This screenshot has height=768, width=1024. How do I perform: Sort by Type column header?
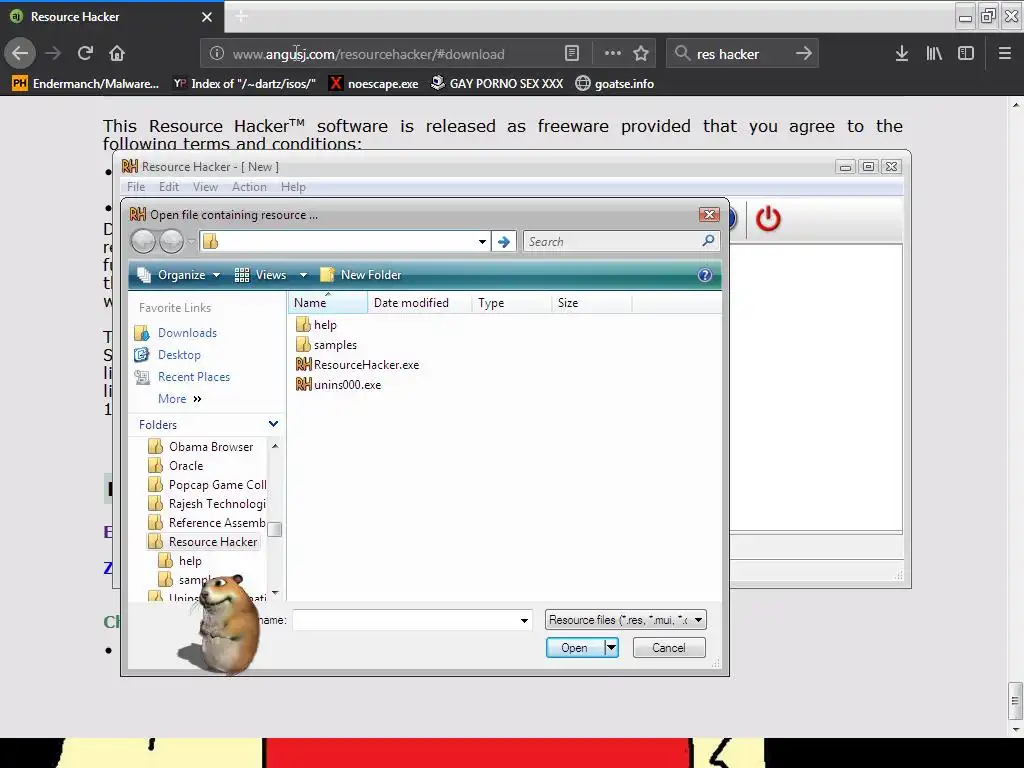click(511, 303)
